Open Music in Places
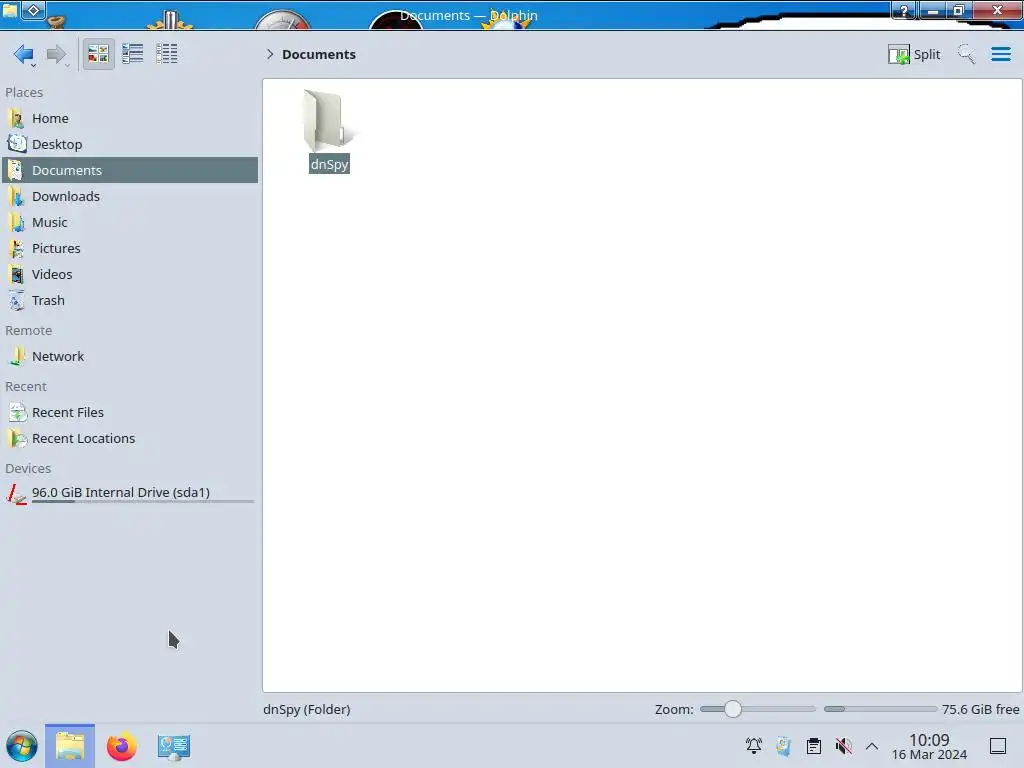Image resolution: width=1024 pixels, height=768 pixels. coord(130,223)
